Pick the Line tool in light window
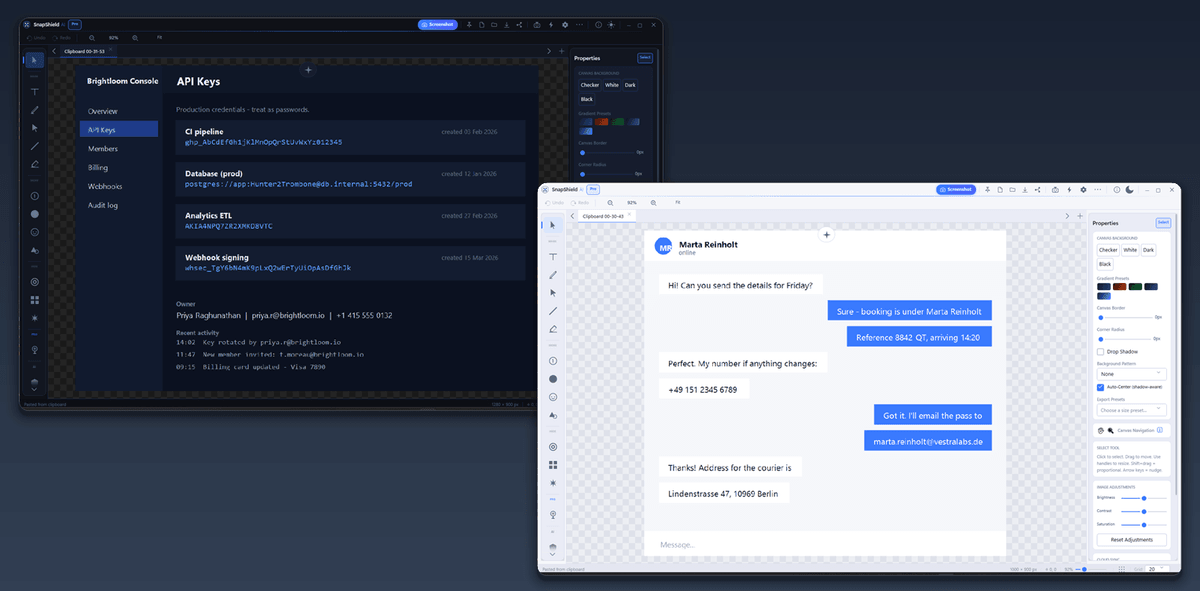The height and width of the screenshot is (591, 1200). [552, 311]
